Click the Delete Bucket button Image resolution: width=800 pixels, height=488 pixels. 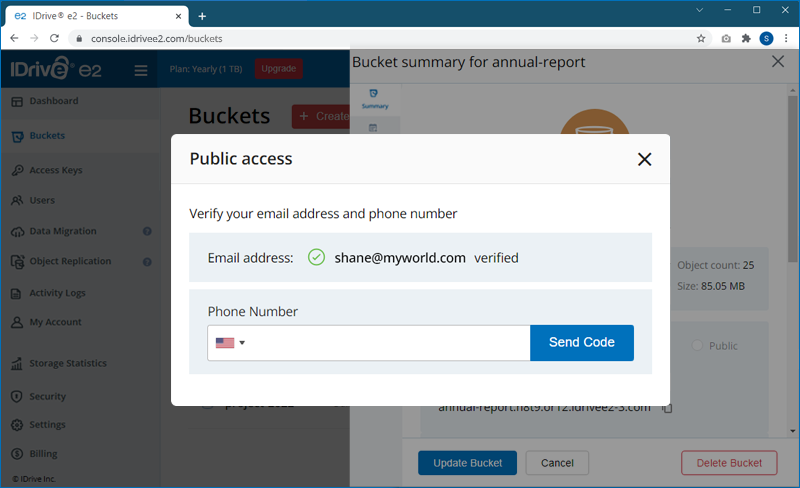[728, 463]
